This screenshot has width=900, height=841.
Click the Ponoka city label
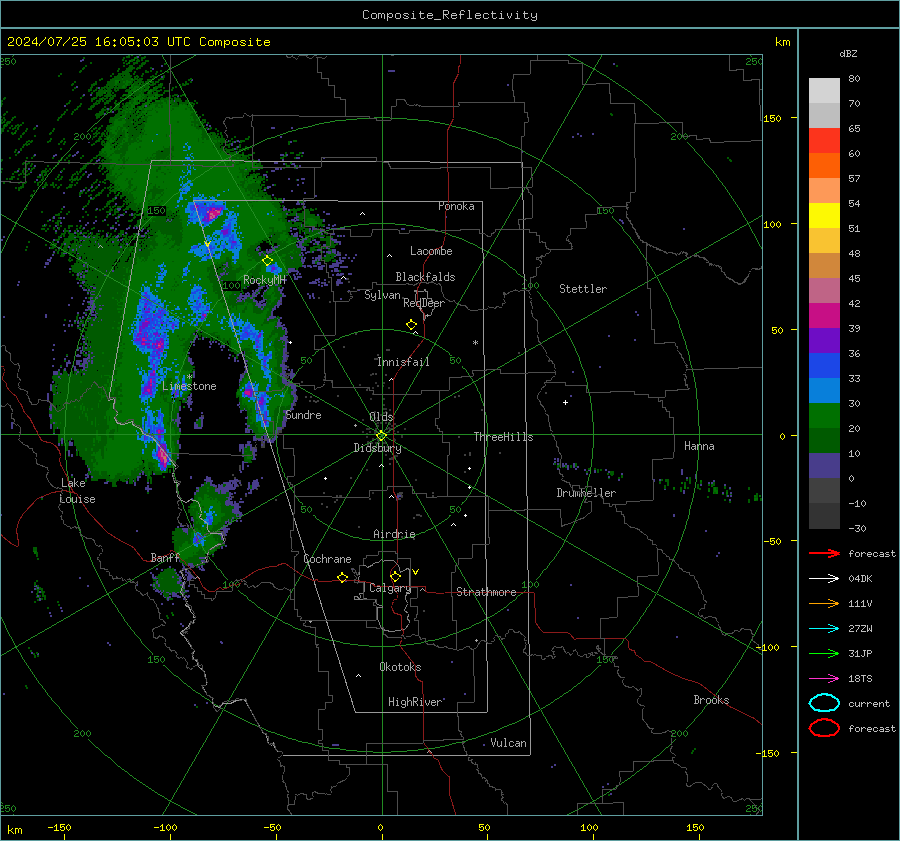[456, 206]
